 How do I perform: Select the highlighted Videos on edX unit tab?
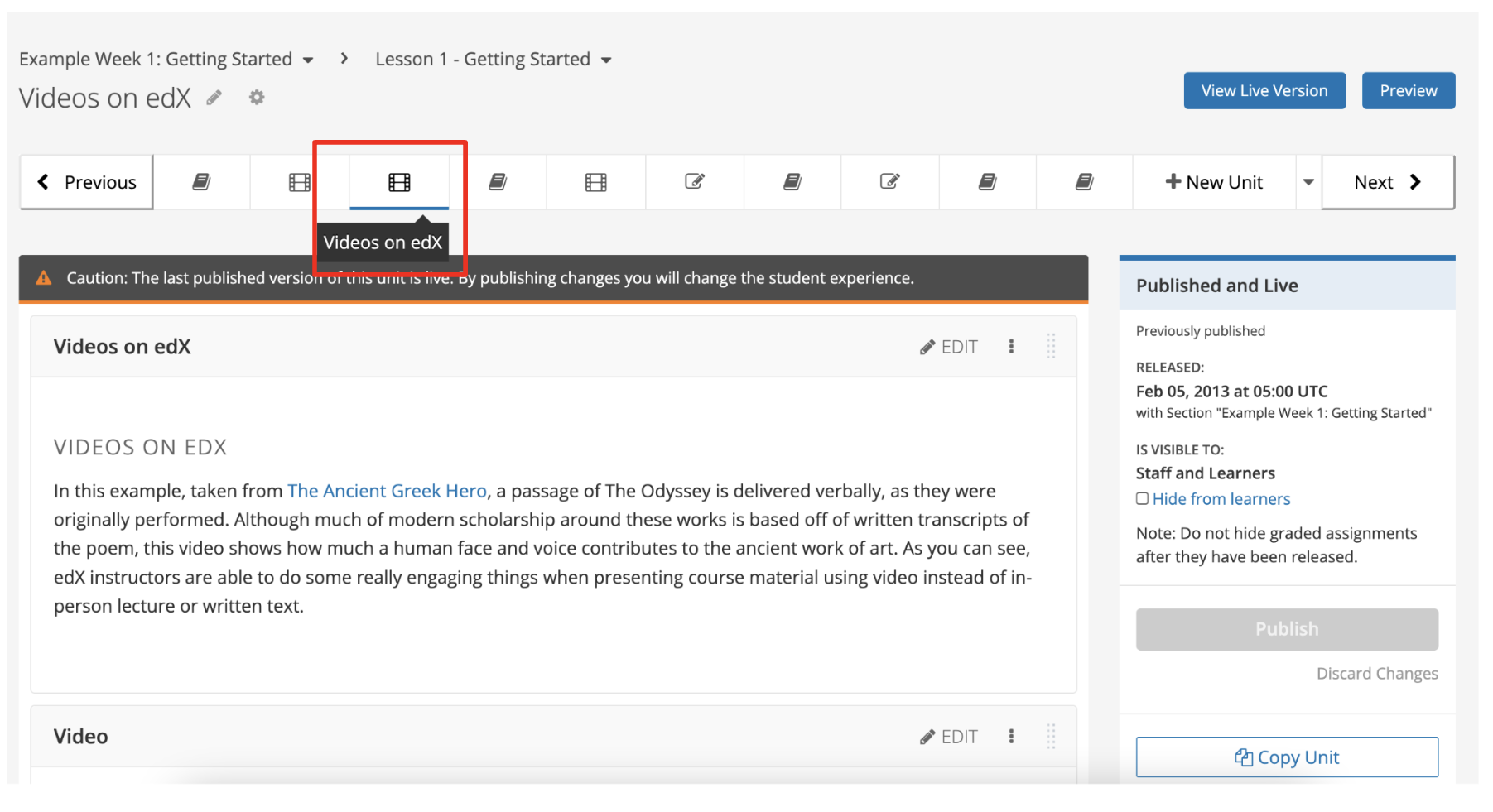399,181
